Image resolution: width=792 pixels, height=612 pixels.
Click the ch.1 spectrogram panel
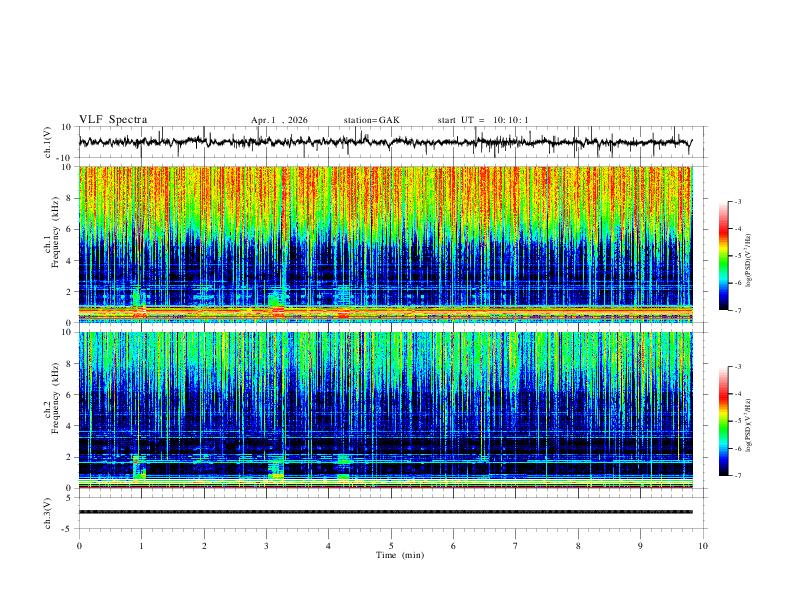[x=385, y=244]
